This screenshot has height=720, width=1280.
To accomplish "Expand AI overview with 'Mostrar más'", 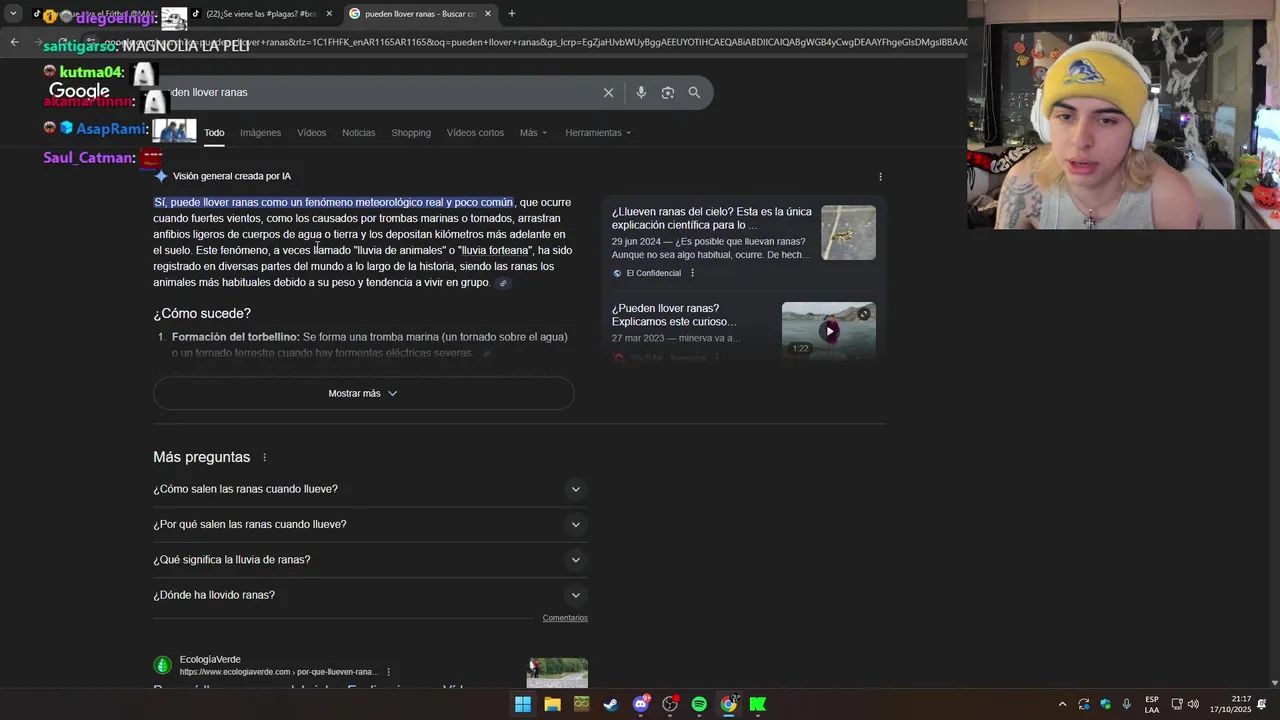I will click(x=363, y=393).
